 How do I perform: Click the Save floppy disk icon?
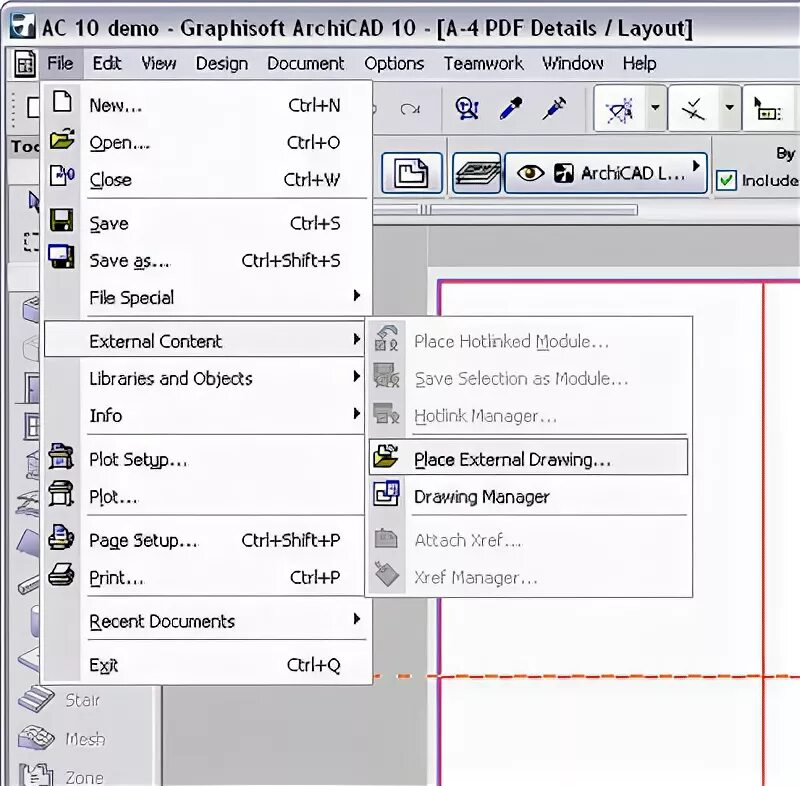tap(62, 220)
